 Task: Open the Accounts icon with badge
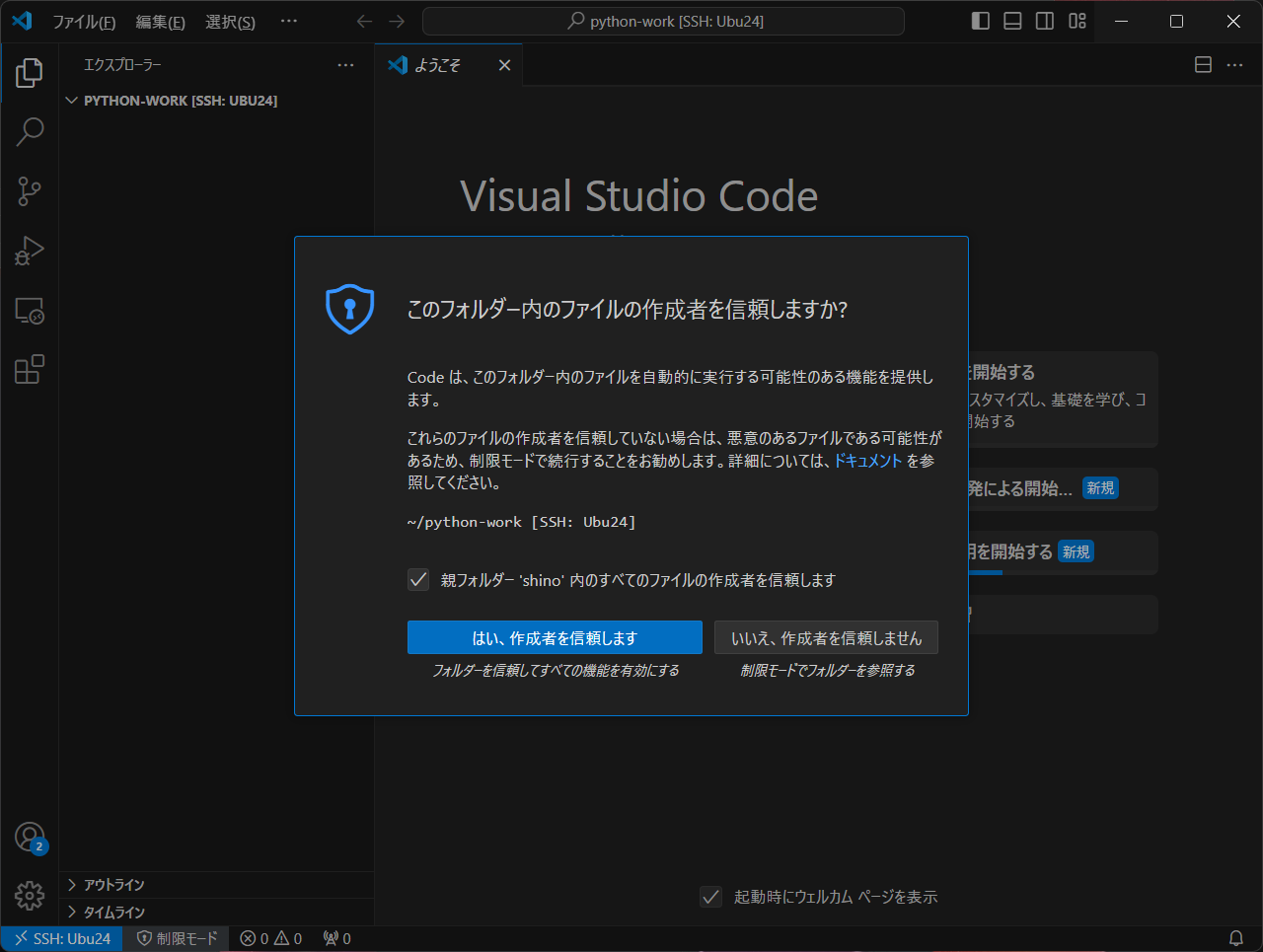pyautogui.click(x=30, y=838)
